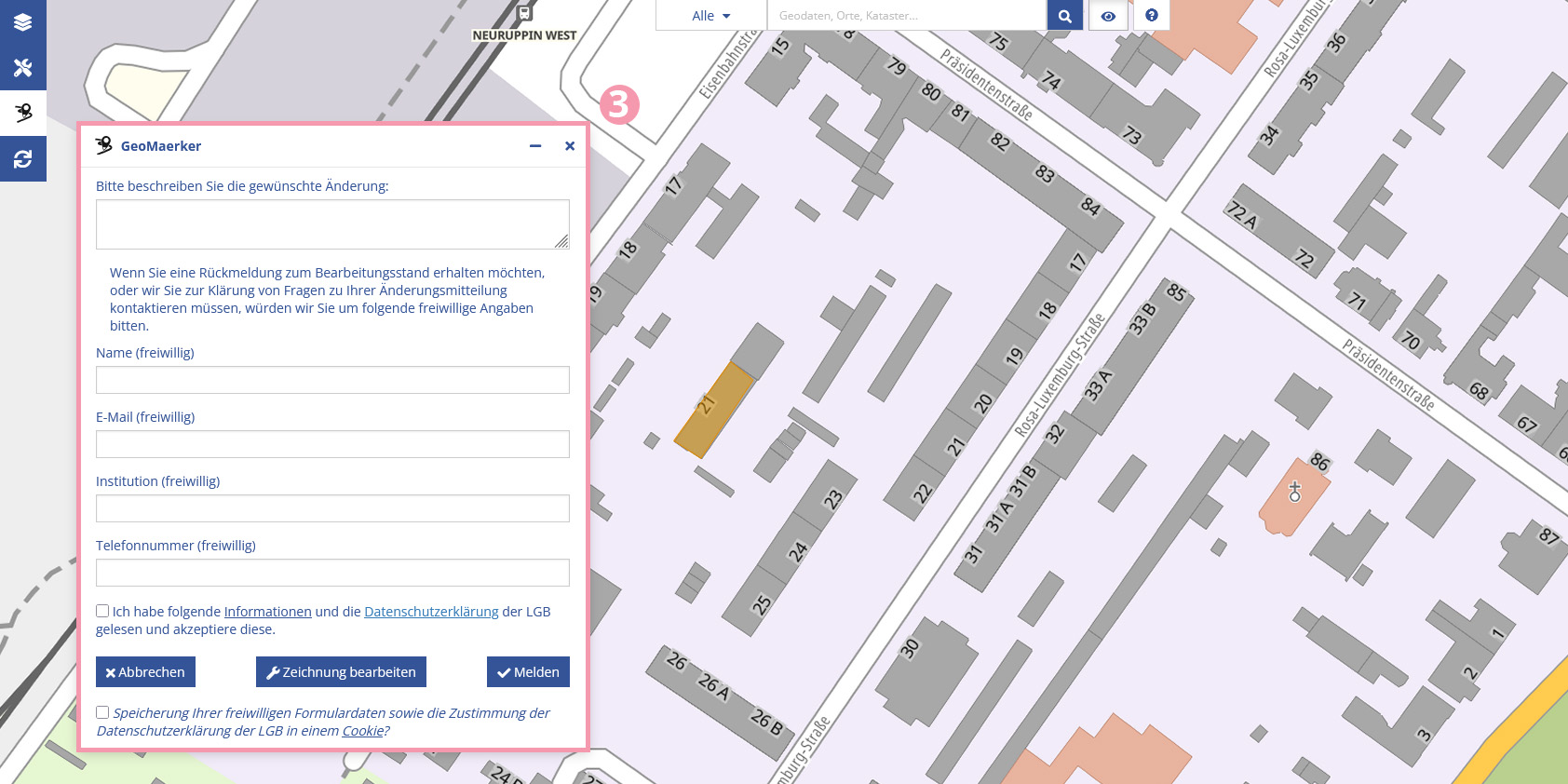Click the Institution (freiwillig) input field
Viewport: 1568px width, 784px height.
332,508
